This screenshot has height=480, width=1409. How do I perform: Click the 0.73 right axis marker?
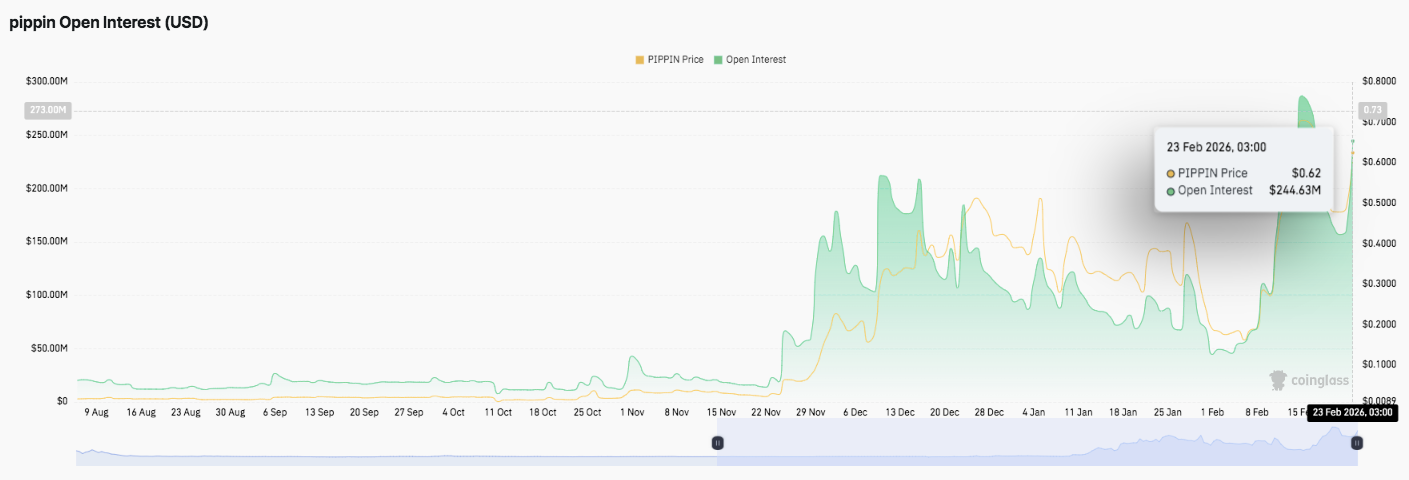point(1372,110)
